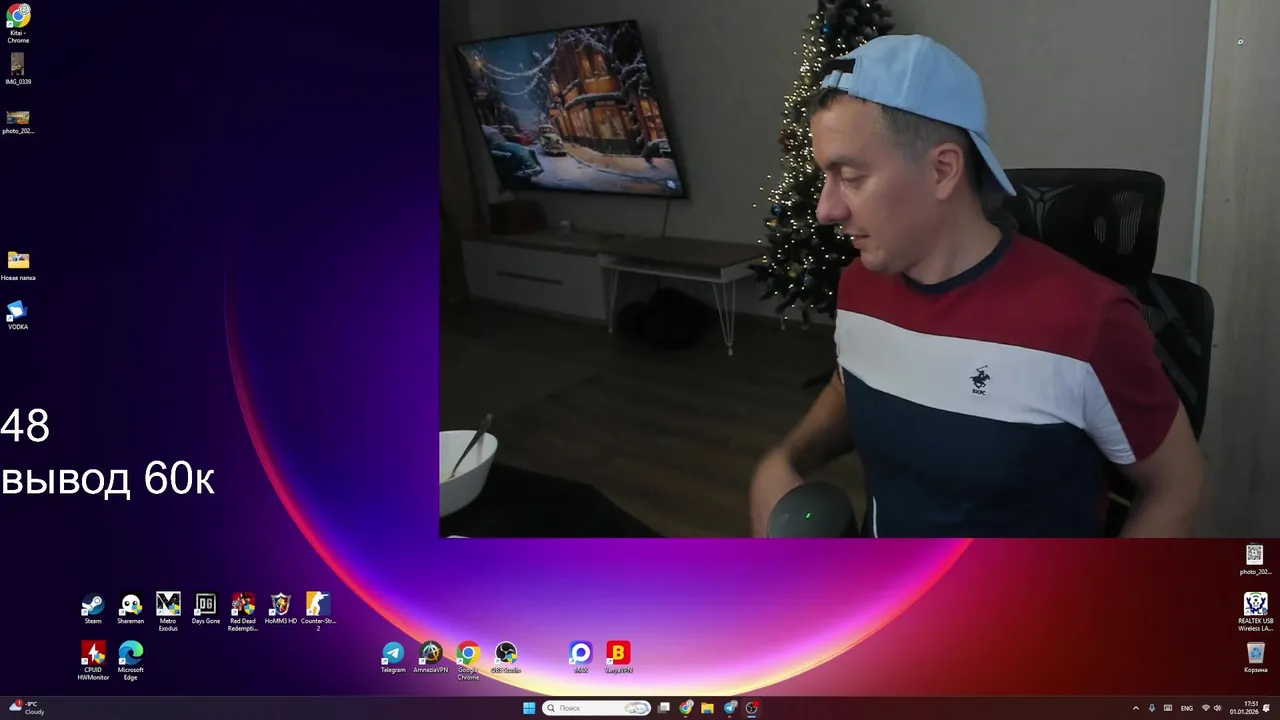1280x720 pixels.
Task: Select the REALTEK USB Wireless LAN shortcut
Action: coord(1256,612)
